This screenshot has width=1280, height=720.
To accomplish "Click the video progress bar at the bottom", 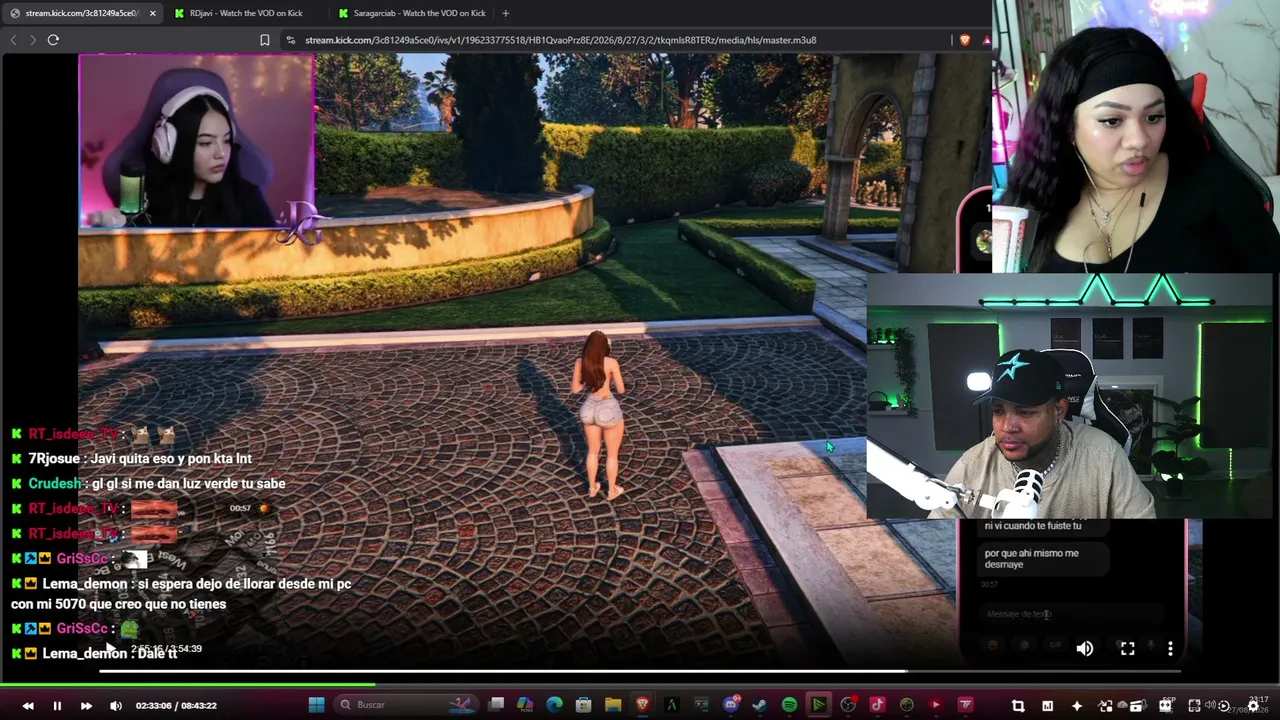I will [640, 685].
